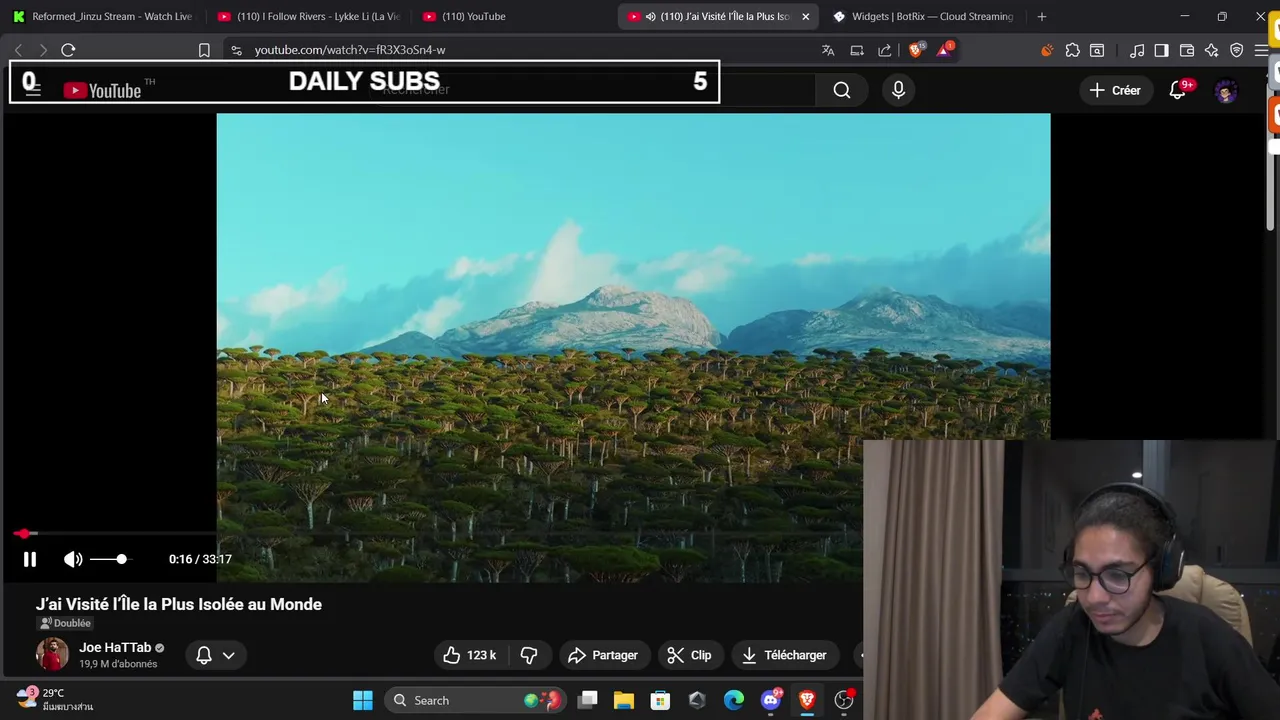
Task: Start voice search with the microphone icon
Action: [x=898, y=90]
